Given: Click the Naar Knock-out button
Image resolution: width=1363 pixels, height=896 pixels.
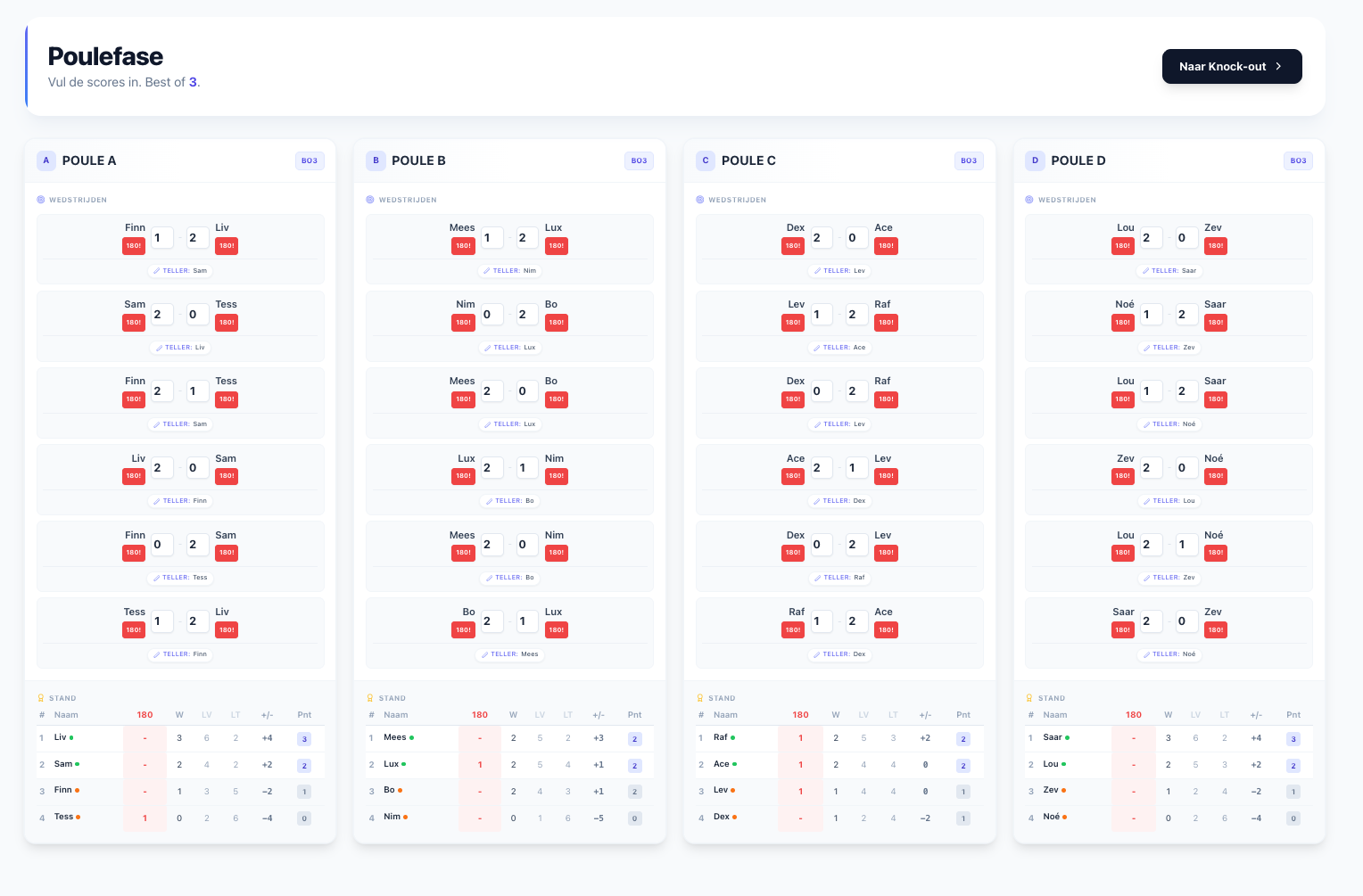Looking at the screenshot, I should click(x=1232, y=67).
